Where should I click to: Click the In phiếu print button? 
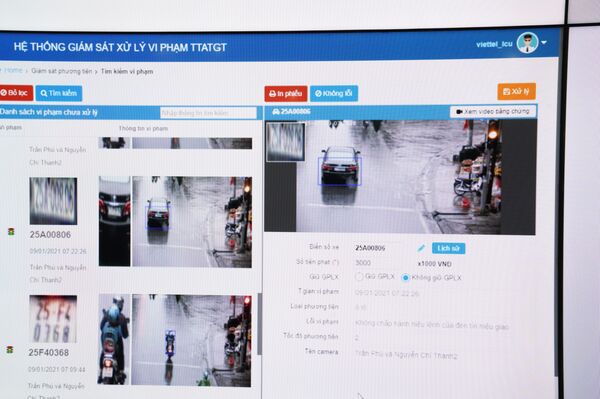pyautogui.click(x=285, y=94)
